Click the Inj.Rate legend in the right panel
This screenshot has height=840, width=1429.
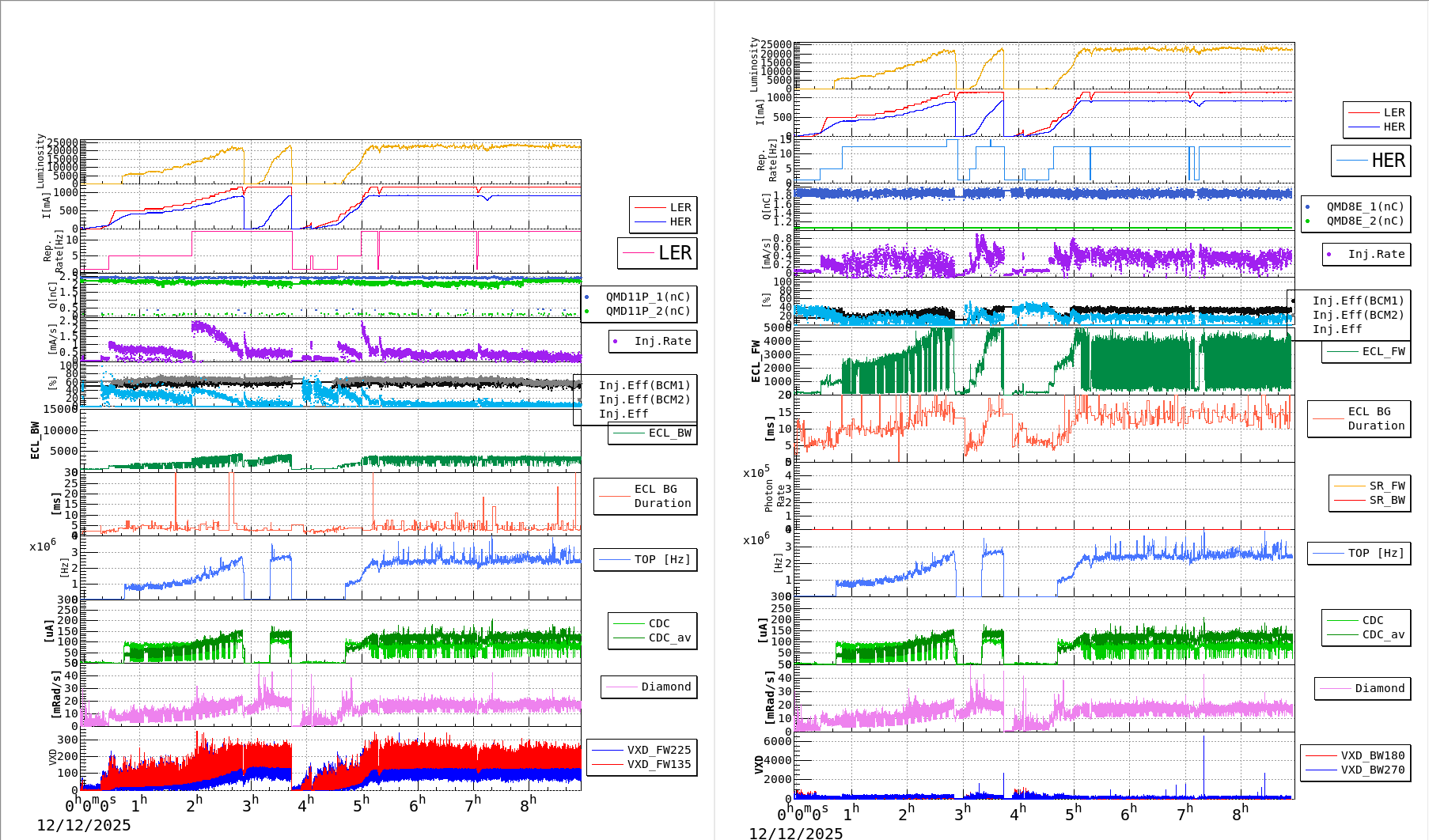pos(1366,254)
